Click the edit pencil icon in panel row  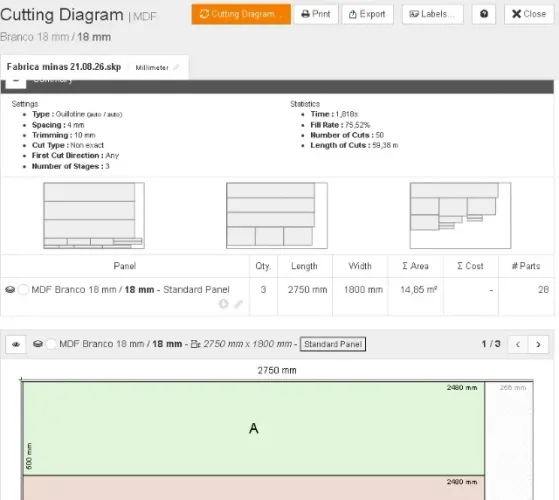pyautogui.click(x=238, y=304)
